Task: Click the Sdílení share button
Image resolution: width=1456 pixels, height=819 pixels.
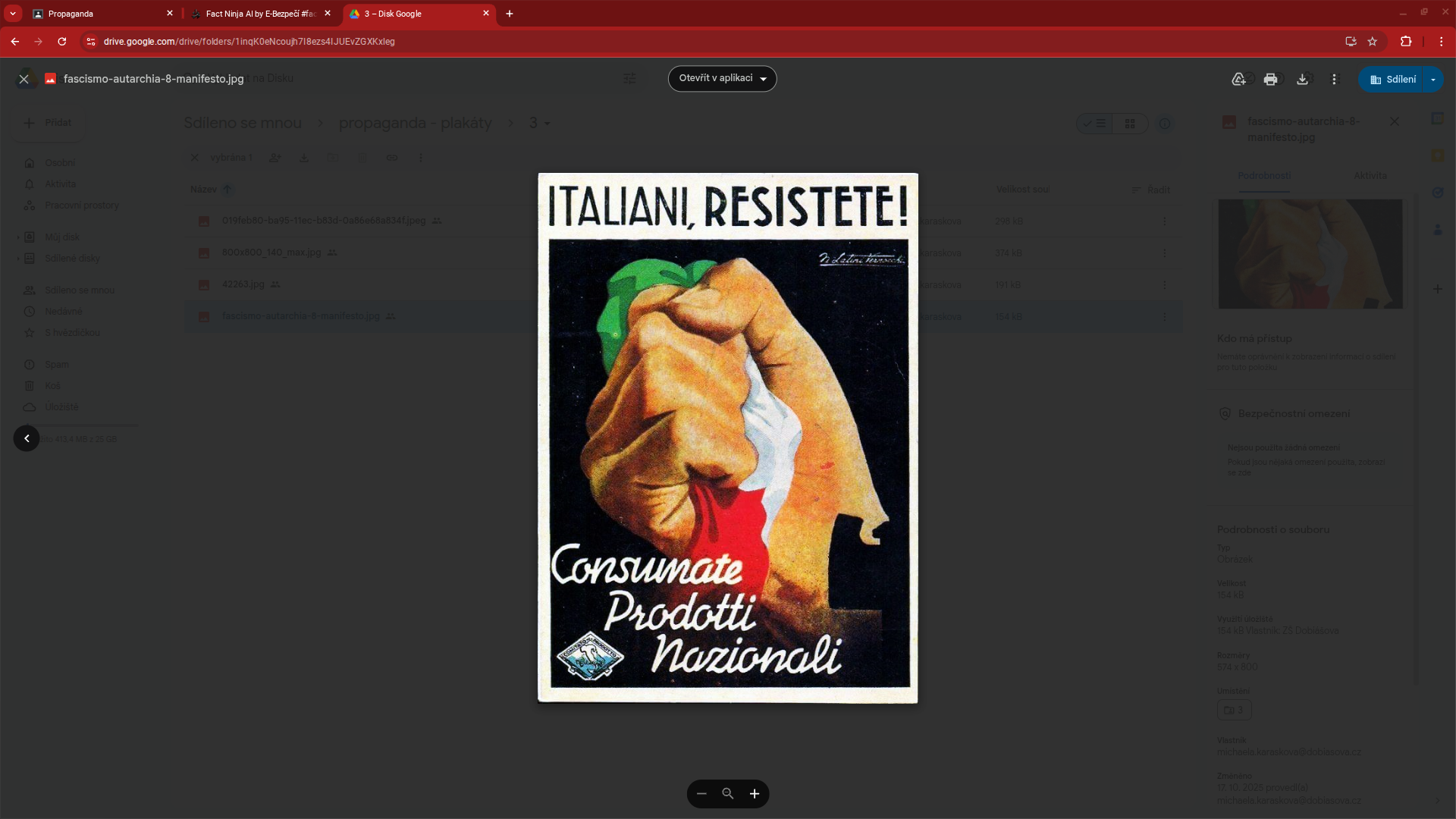Action: point(1392,79)
